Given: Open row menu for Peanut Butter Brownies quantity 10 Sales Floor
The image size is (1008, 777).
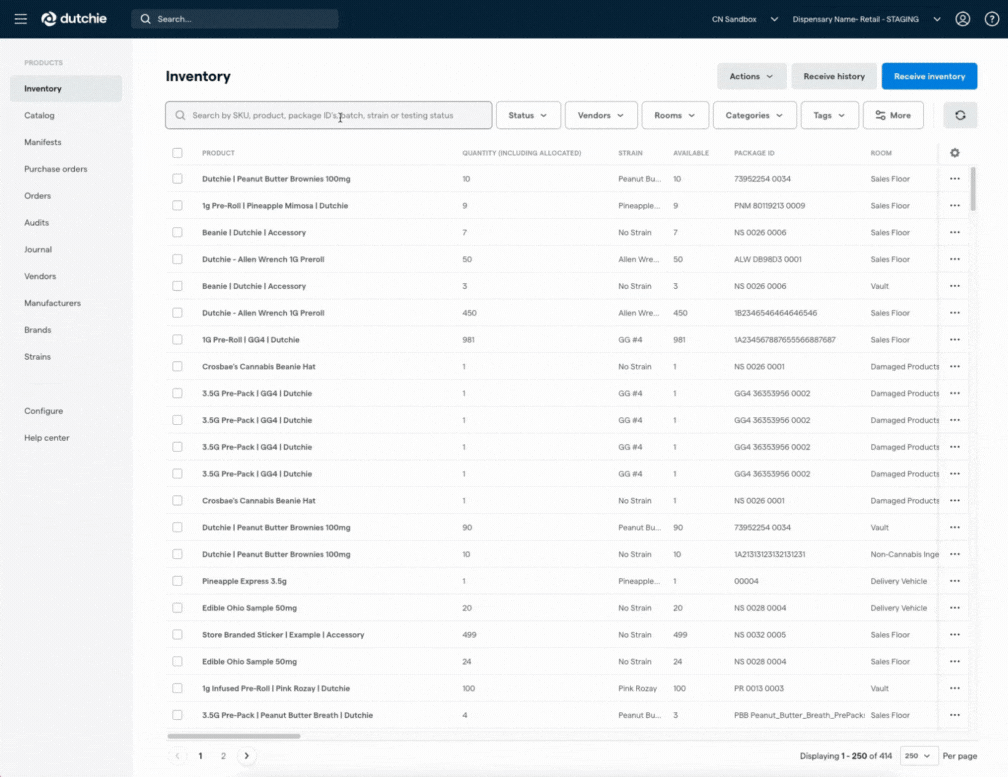Looking at the screenshot, I should coord(955,179).
